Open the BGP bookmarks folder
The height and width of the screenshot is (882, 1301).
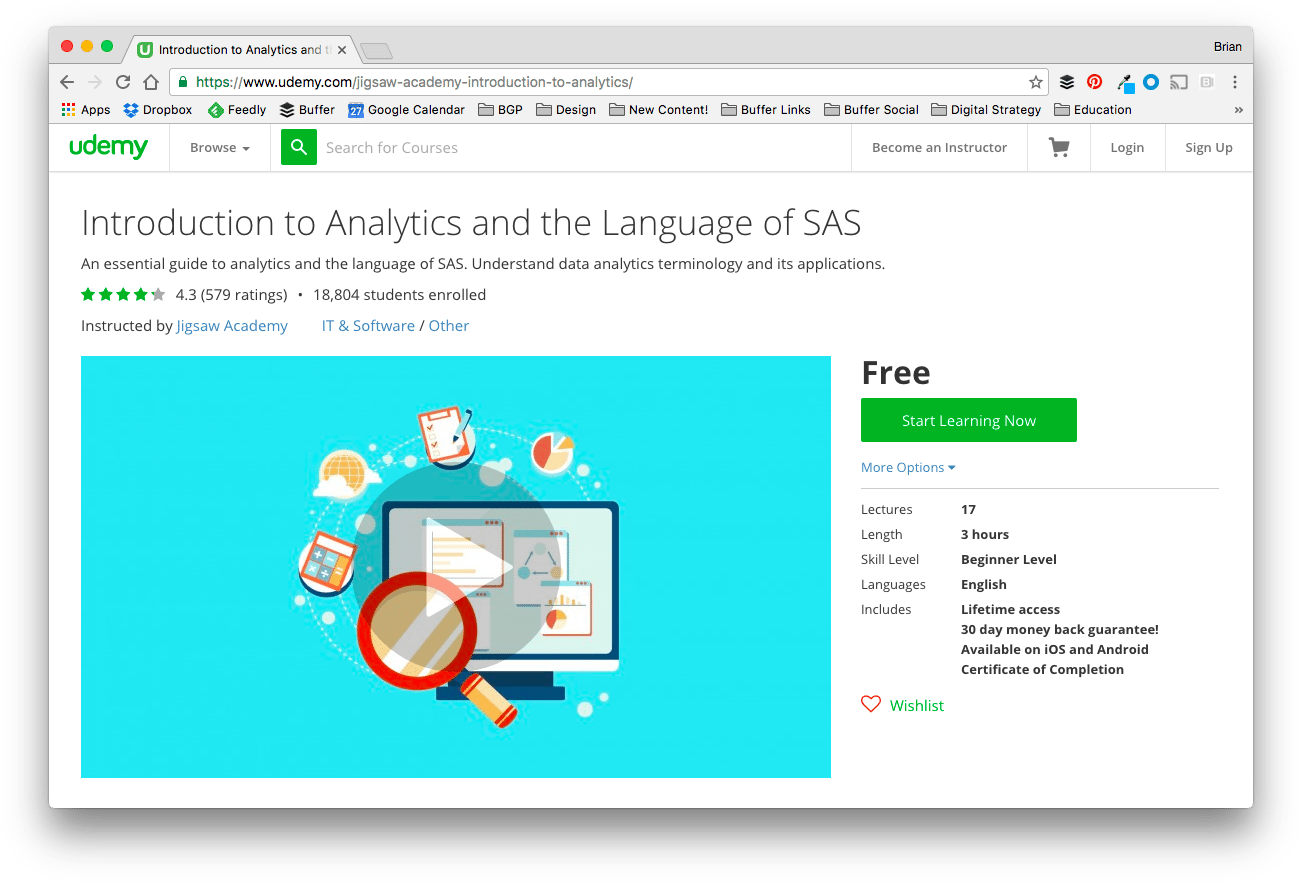[501, 110]
